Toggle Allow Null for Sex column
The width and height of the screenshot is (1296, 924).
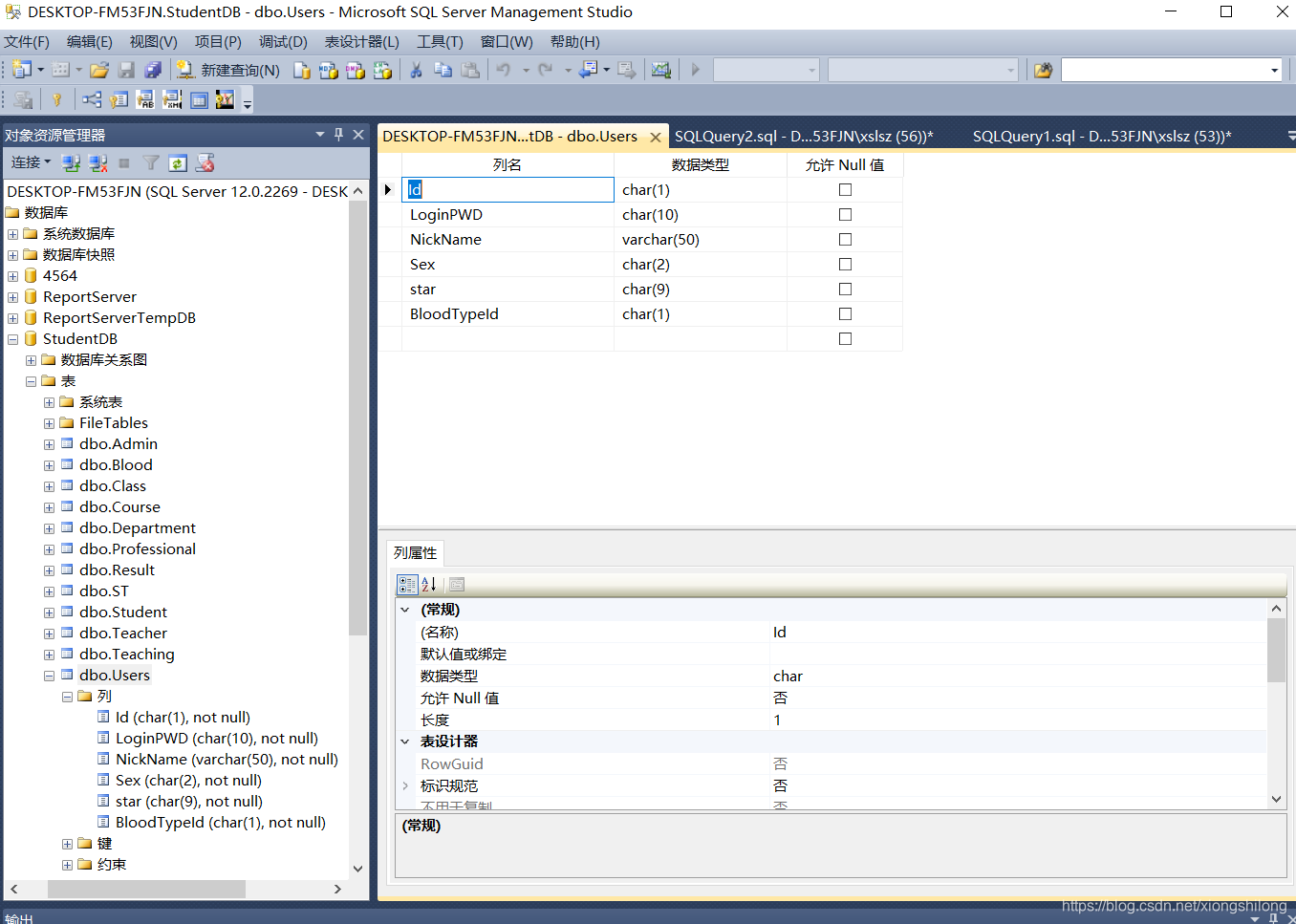pos(845,264)
